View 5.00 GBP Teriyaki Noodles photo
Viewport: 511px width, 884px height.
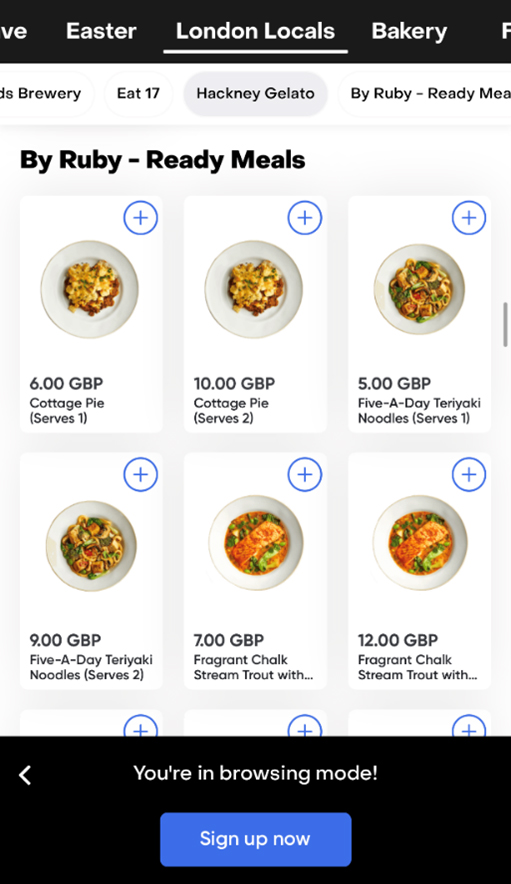pos(419,289)
